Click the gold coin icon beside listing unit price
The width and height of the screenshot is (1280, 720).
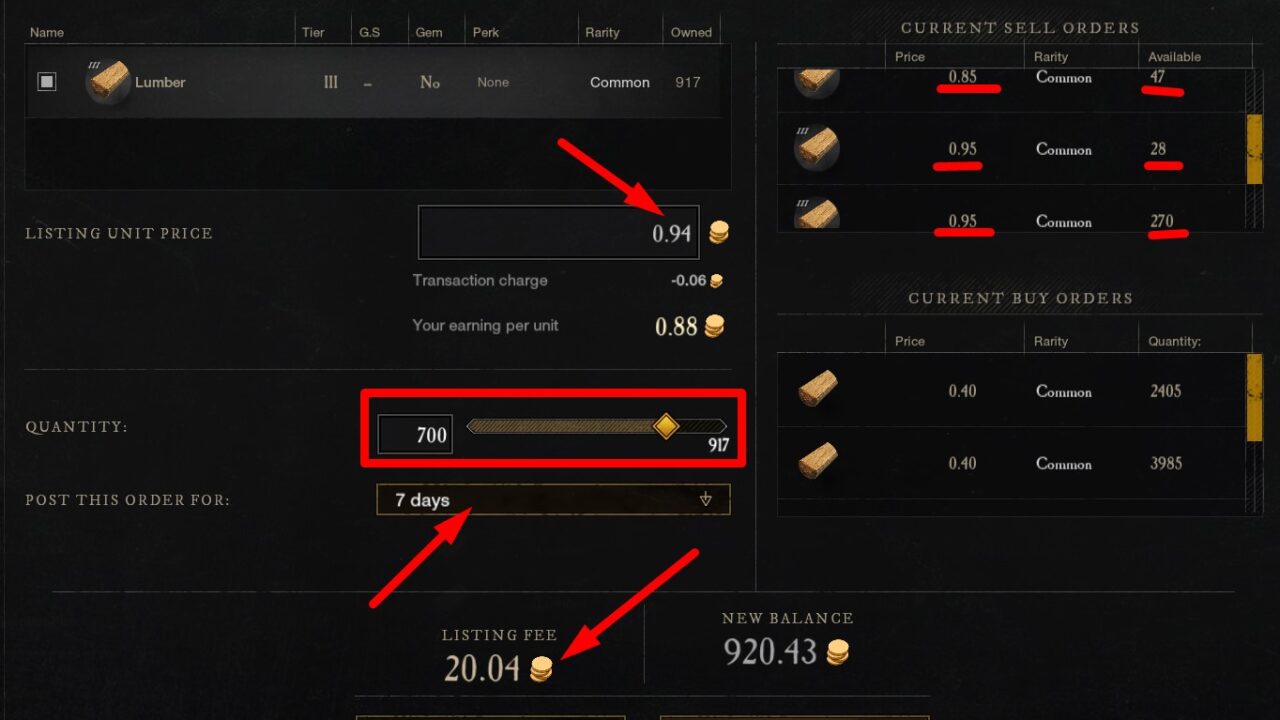pyautogui.click(x=719, y=233)
